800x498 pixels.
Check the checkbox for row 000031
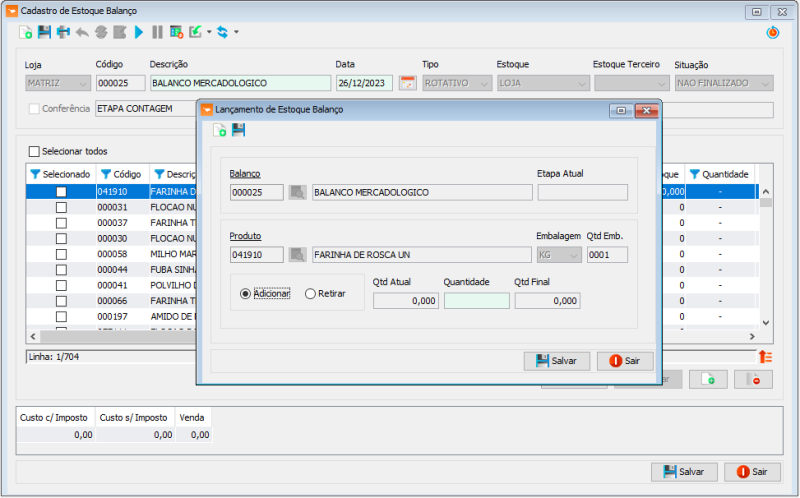(61, 208)
